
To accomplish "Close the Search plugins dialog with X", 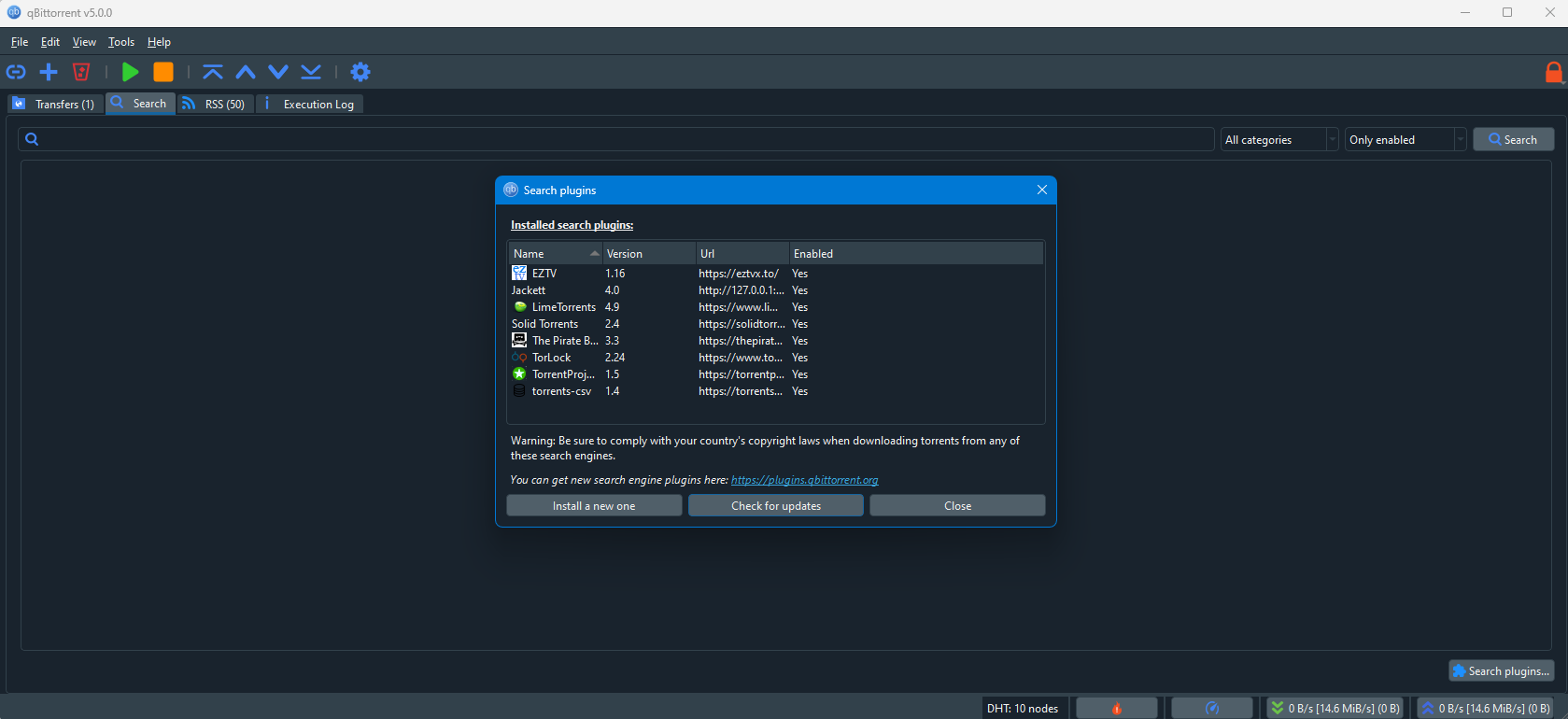I will (1042, 190).
